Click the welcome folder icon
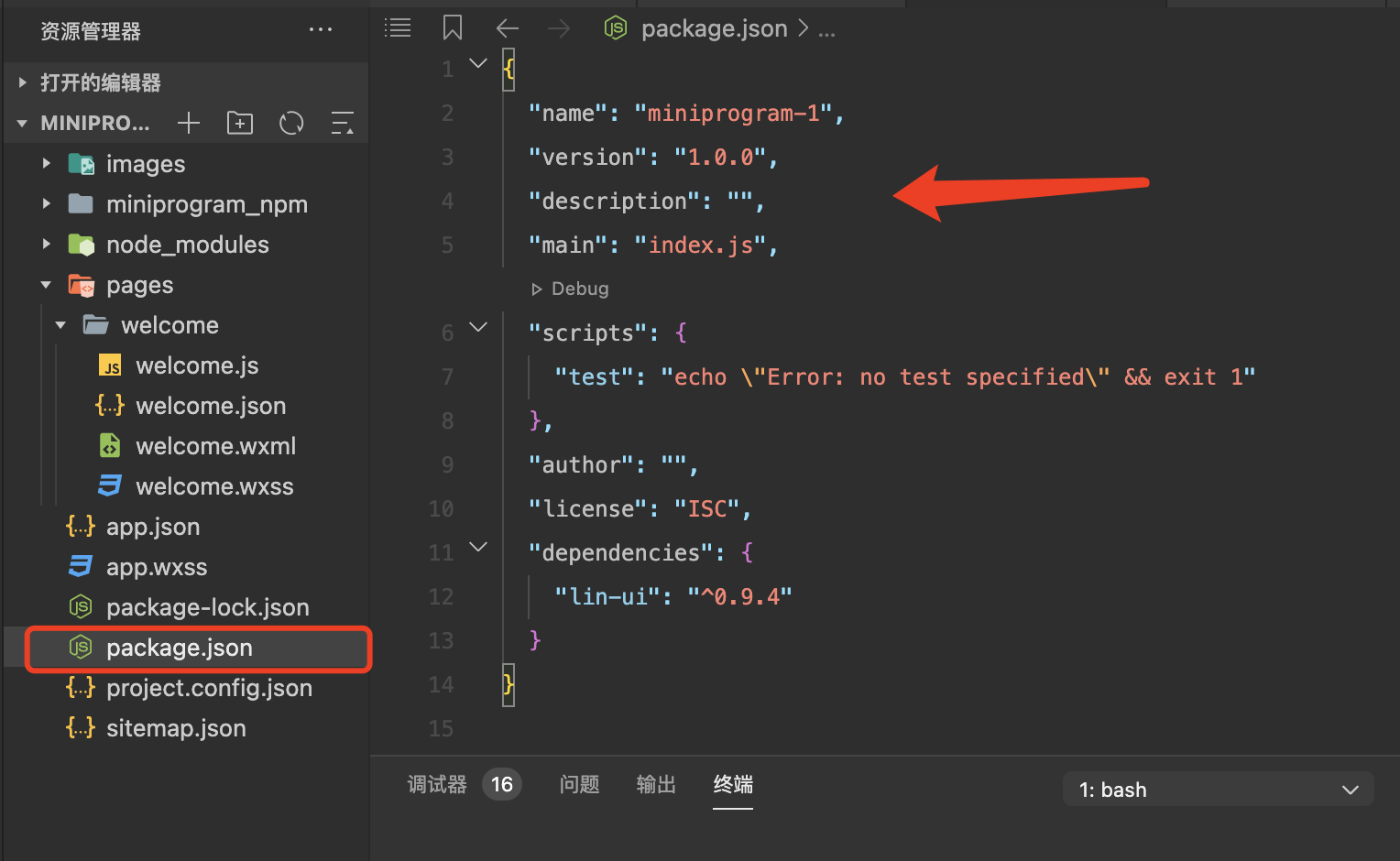The image size is (1400, 861). point(96,324)
